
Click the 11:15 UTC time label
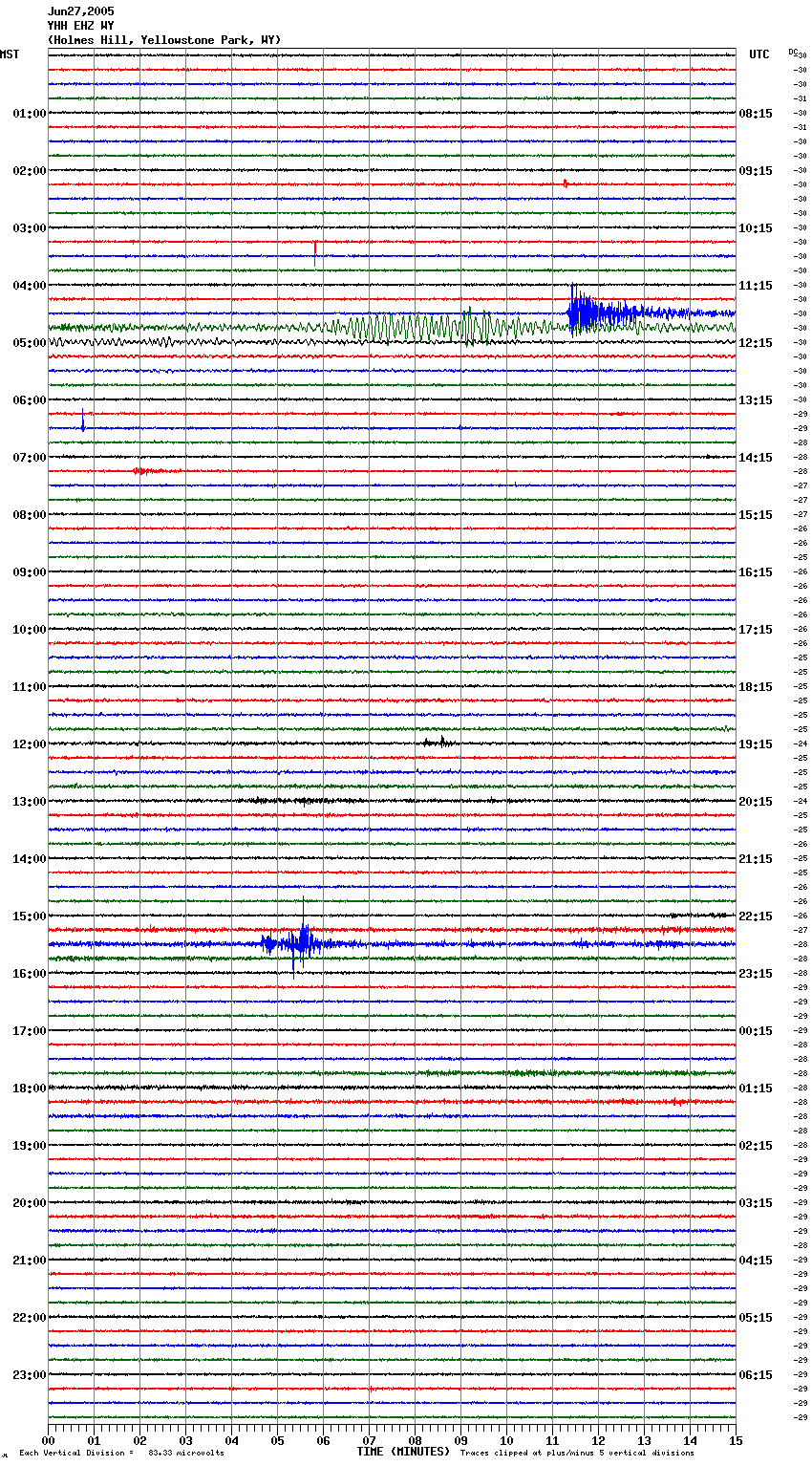point(756,286)
